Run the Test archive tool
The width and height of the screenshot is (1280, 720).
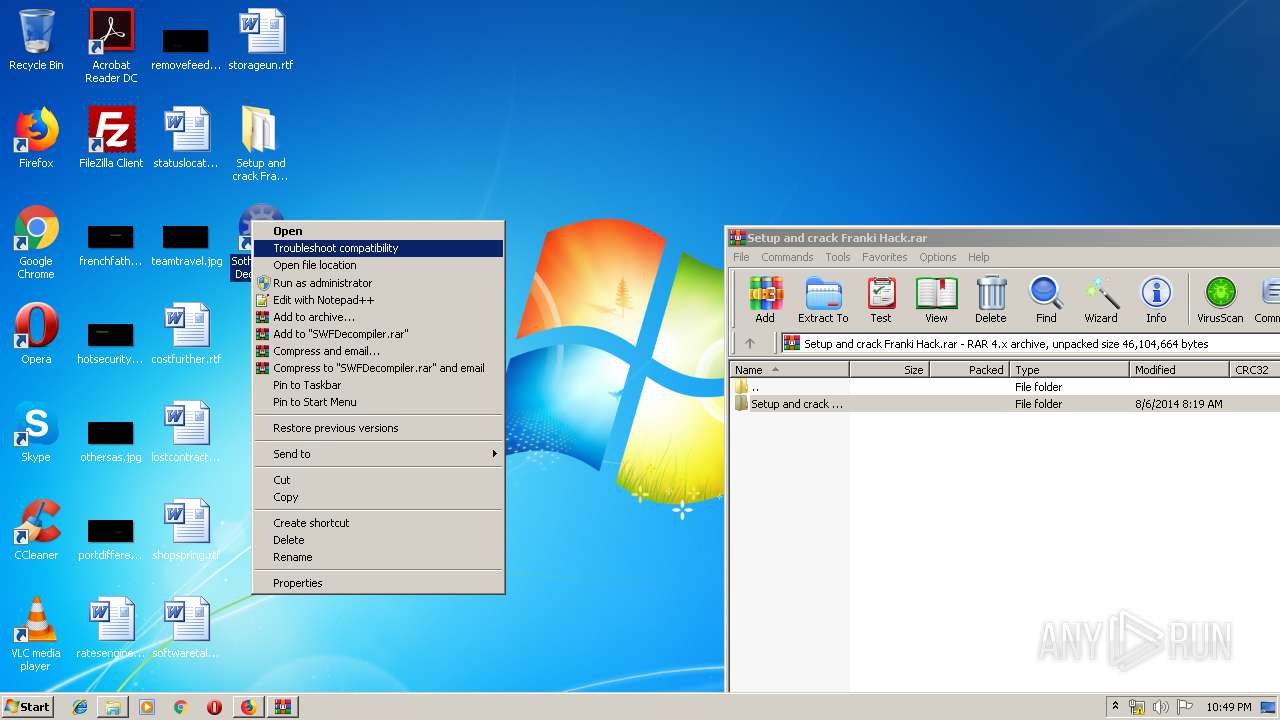pyautogui.click(x=881, y=300)
